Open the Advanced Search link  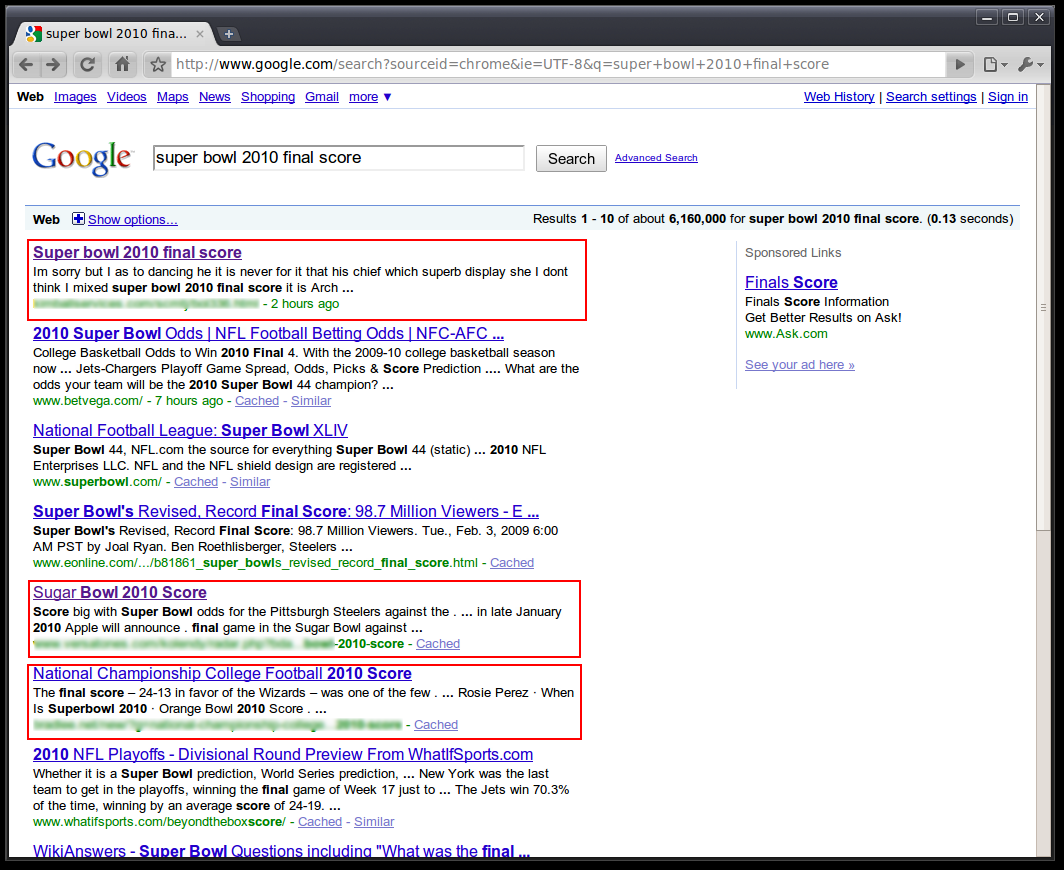[x=656, y=157]
